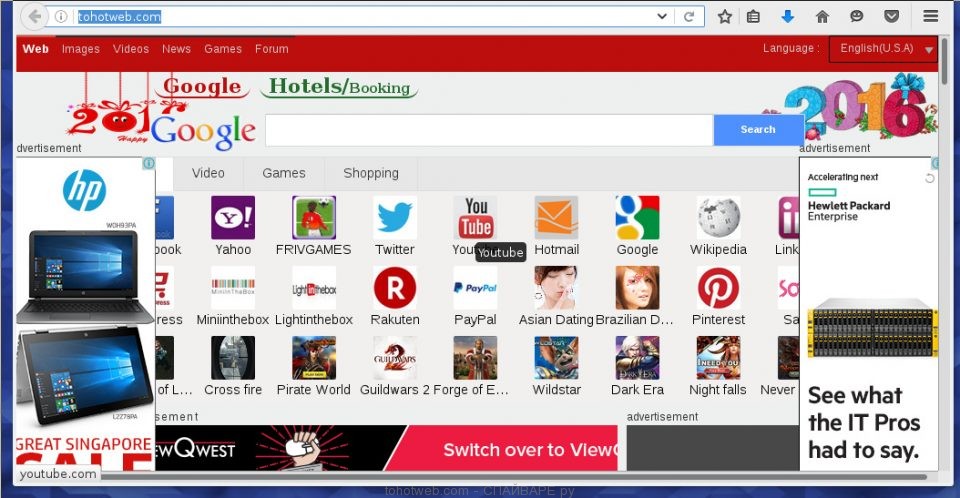This screenshot has width=960, height=498.
Task: Open the Pocket icon in toolbar
Action: 891,17
